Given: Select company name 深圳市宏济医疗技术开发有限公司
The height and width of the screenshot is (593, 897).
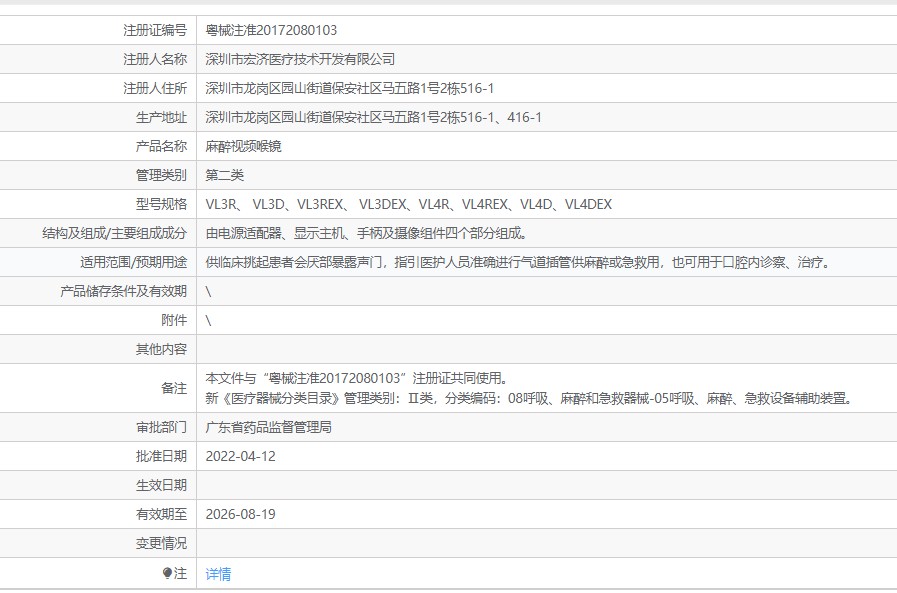Looking at the screenshot, I should click(x=300, y=59).
